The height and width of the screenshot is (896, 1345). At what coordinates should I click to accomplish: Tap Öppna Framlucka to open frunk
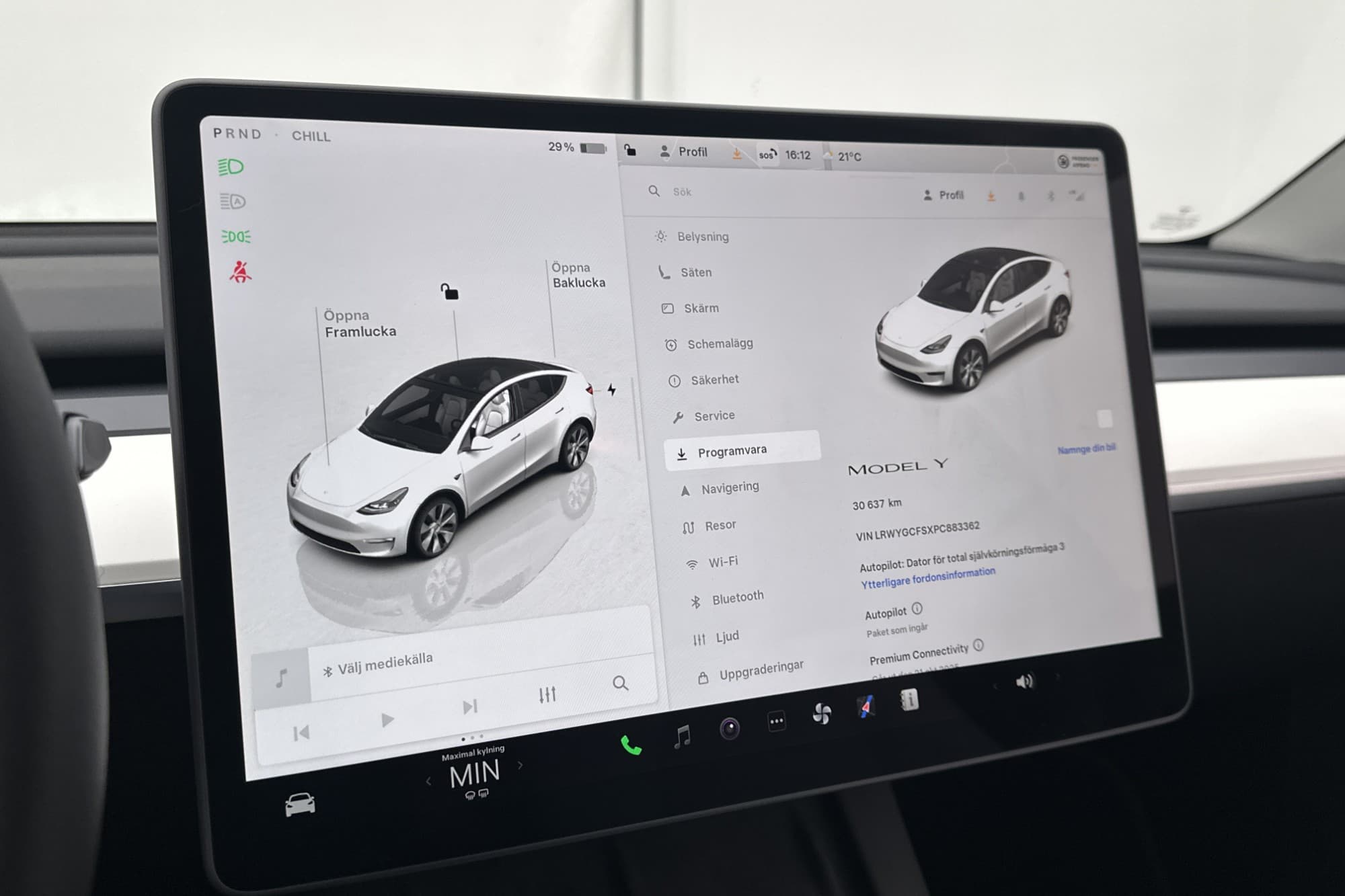point(360,323)
